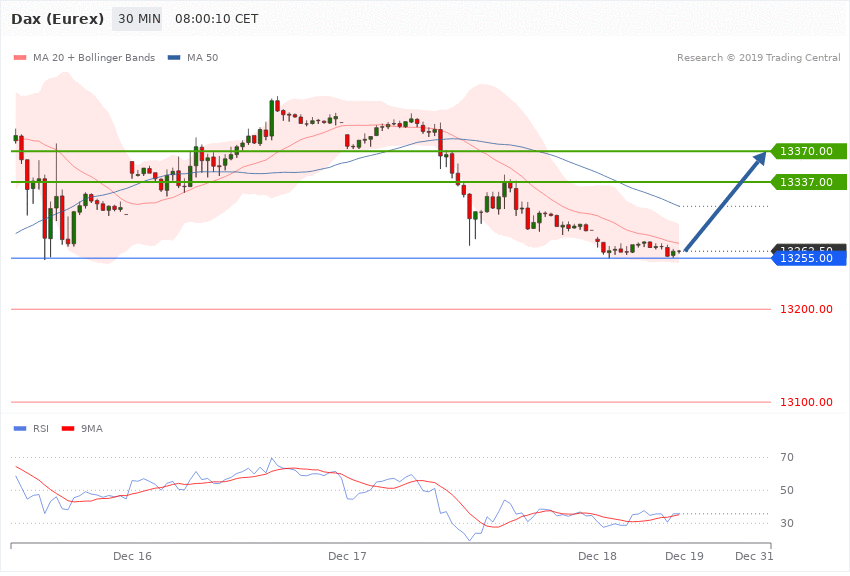Click the RSI 70 axis value
Image resolution: width=850 pixels, height=576 pixels.
pos(787,457)
